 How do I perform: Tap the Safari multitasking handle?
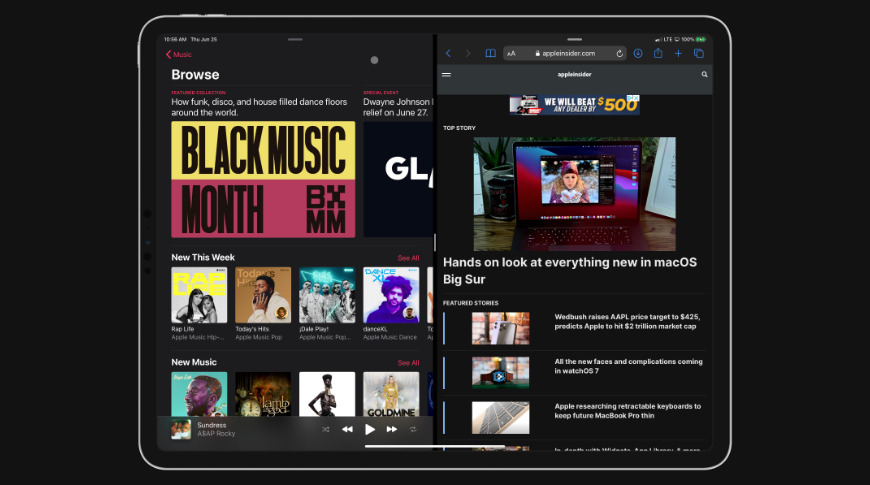(x=574, y=39)
